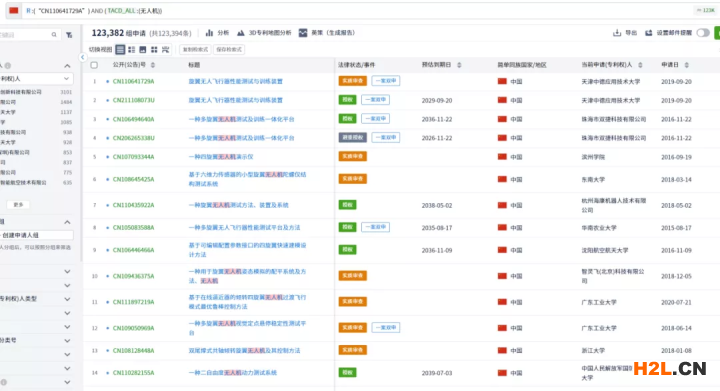Toggle the email alert switch
This screenshot has width=720, height=391.
point(703,33)
